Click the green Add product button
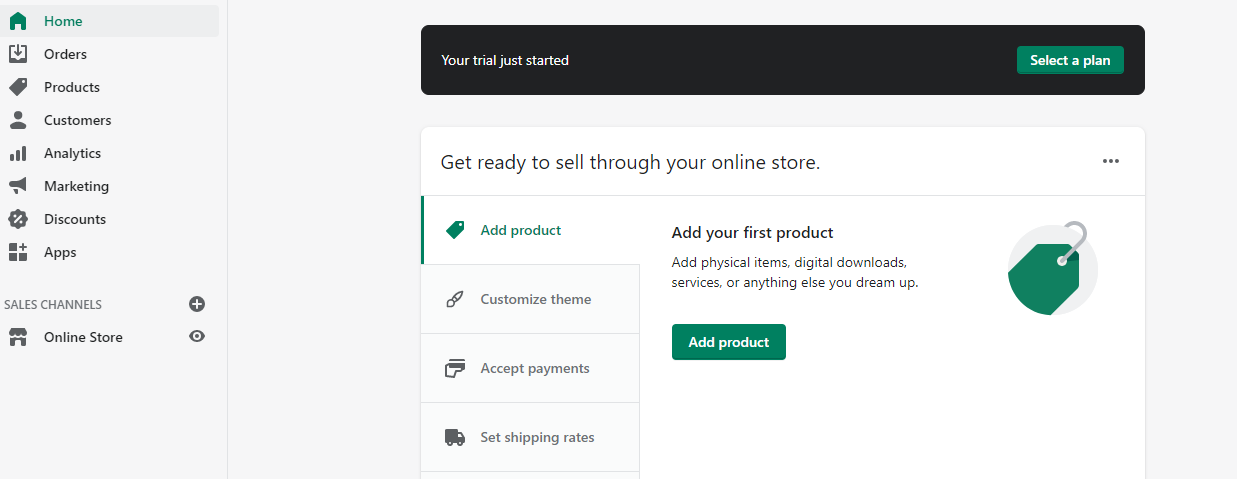 (729, 342)
